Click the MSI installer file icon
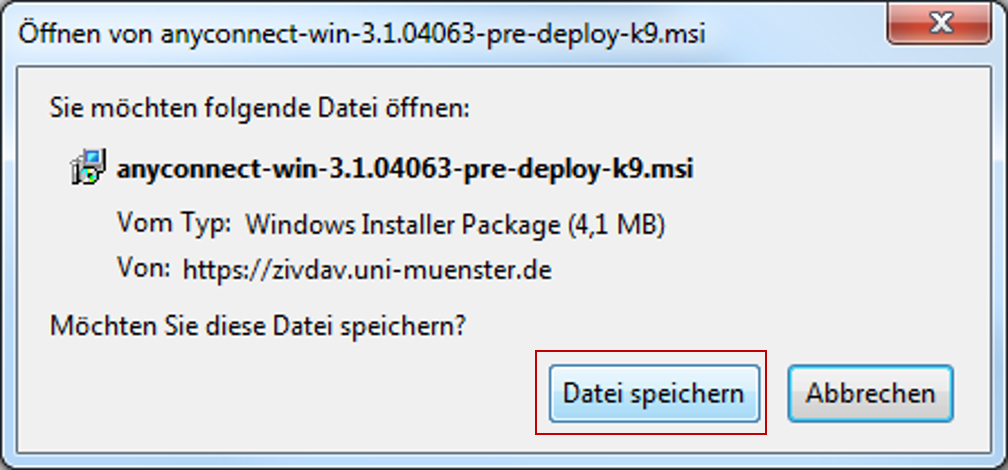Screen dimensions: 1008x470 (88, 167)
